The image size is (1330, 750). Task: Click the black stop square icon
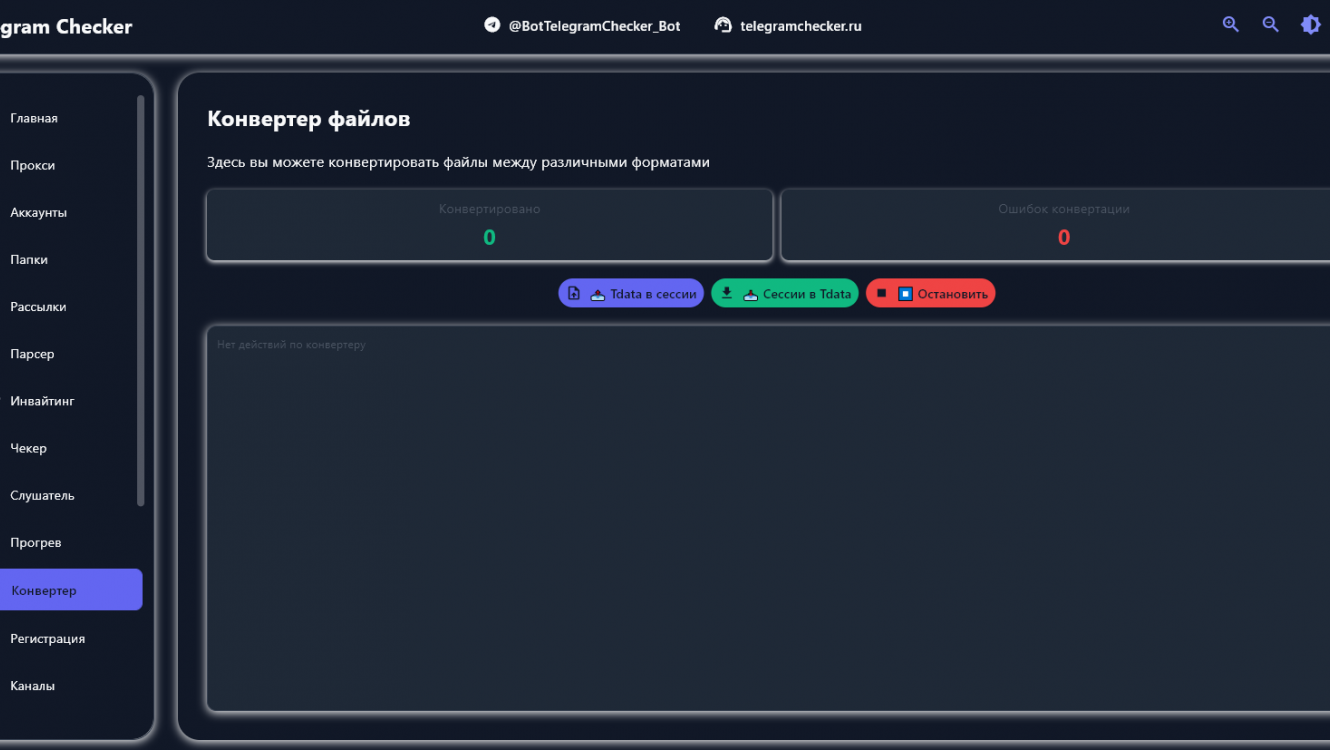[x=881, y=293]
